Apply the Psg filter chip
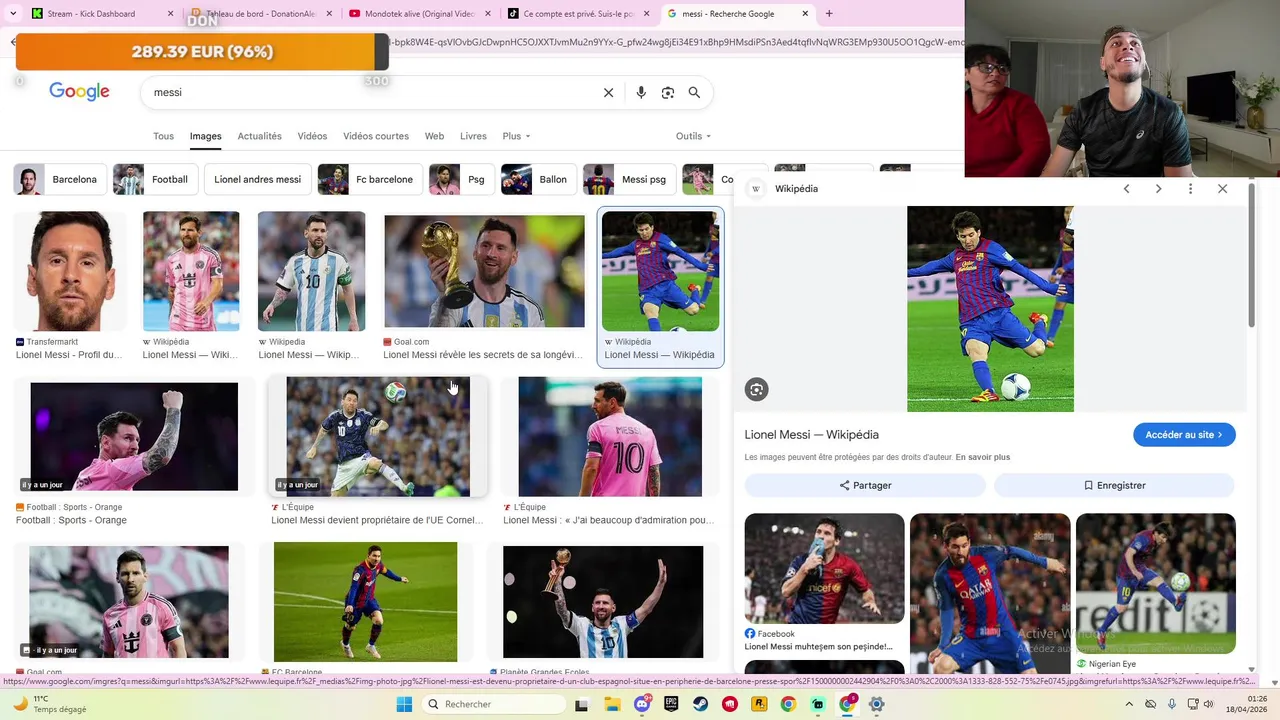This screenshot has height=720, width=1280. (x=461, y=179)
